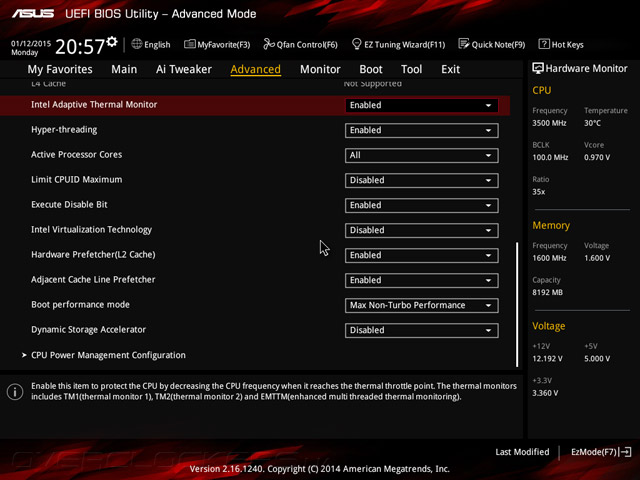Switch to the Main tab
Viewport: 640px width, 480px height.
[124, 69]
